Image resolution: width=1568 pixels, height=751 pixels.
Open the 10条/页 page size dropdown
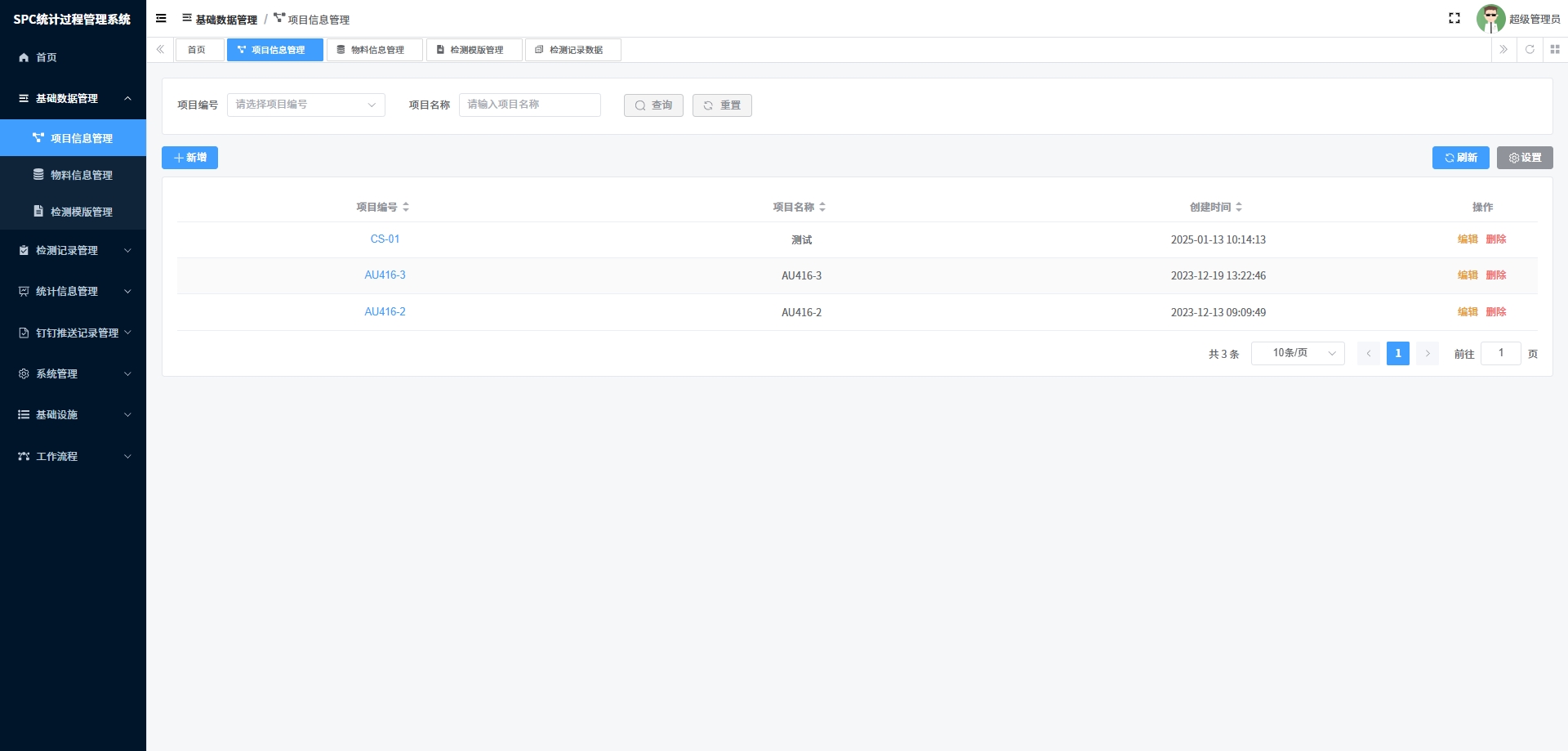pyautogui.click(x=1298, y=353)
